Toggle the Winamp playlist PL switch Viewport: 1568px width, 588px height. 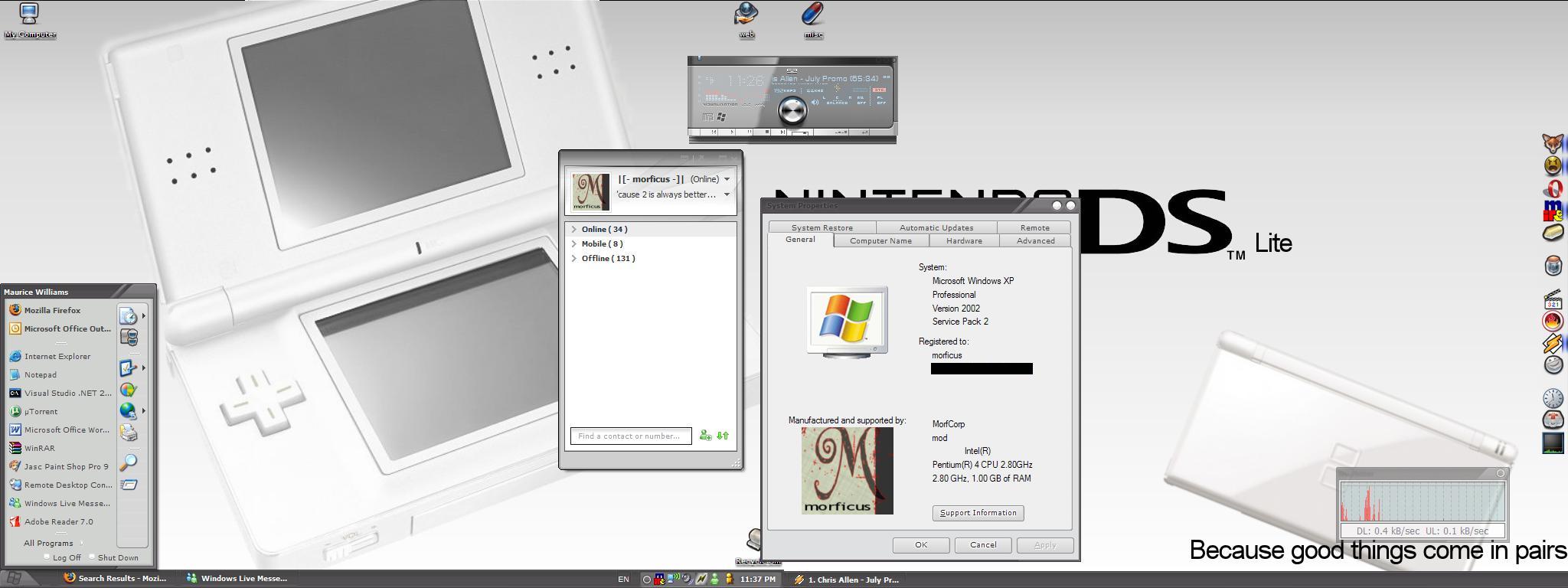880,100
